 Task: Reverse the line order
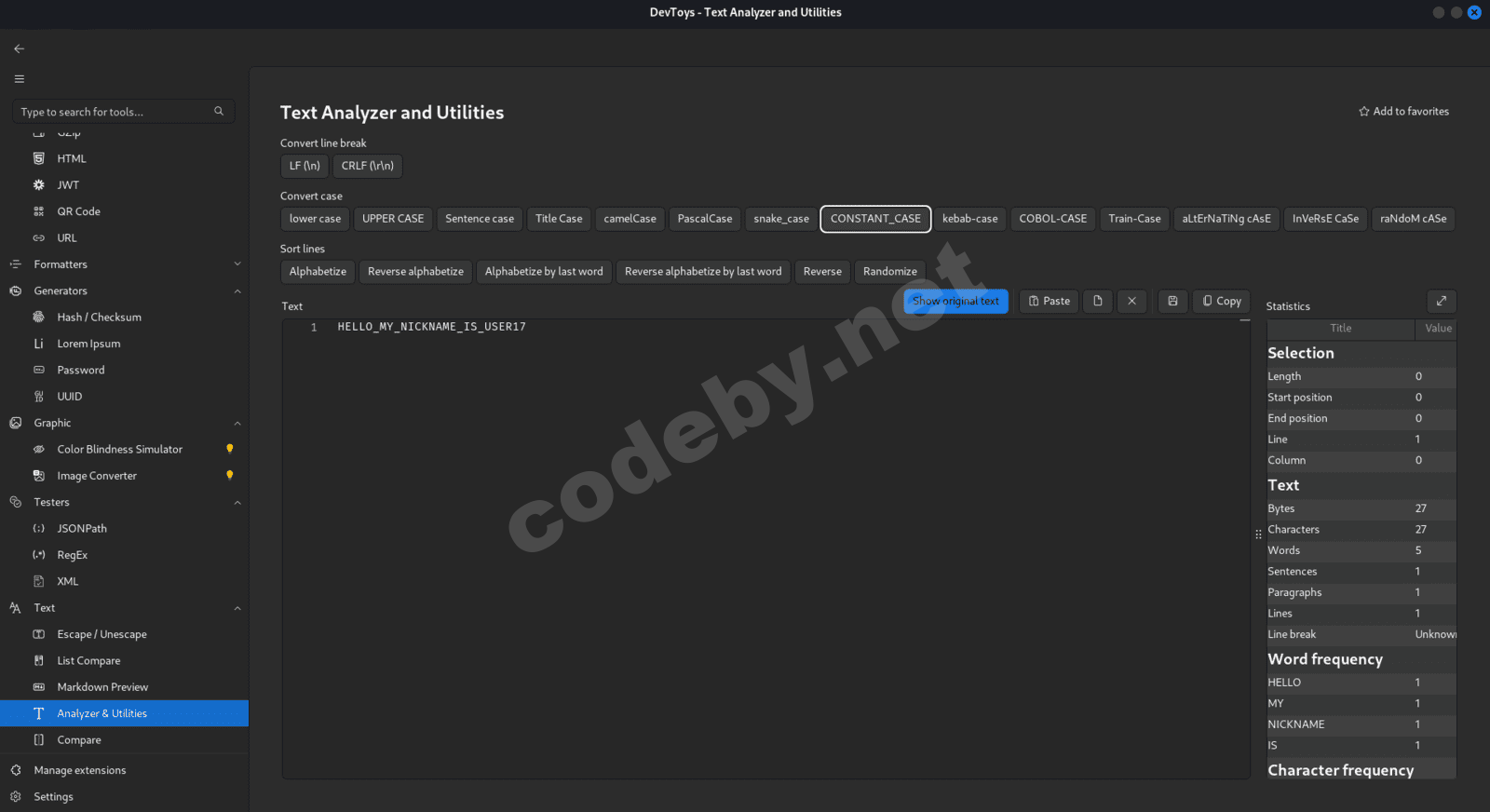[822, 272]
